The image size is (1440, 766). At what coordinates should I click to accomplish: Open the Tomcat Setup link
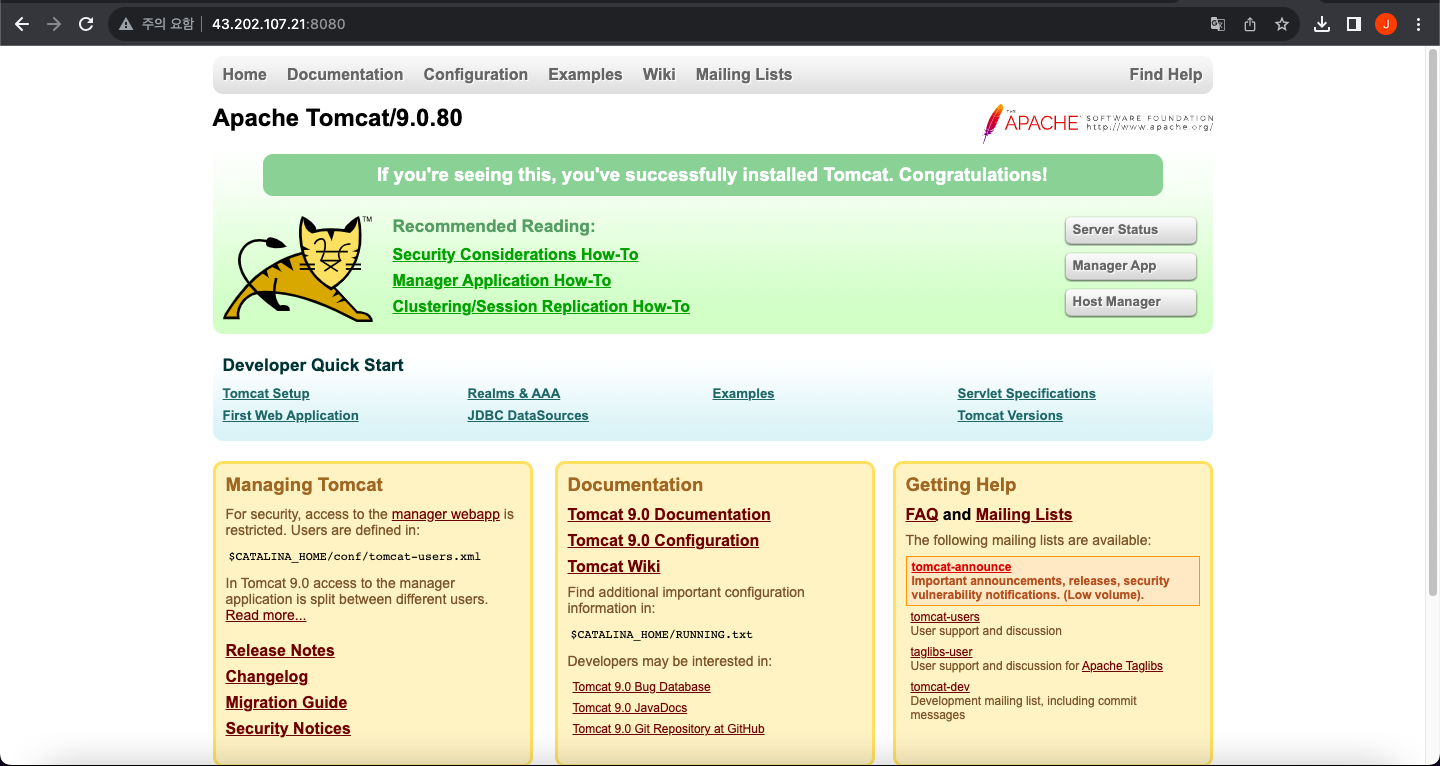point(266,393)
